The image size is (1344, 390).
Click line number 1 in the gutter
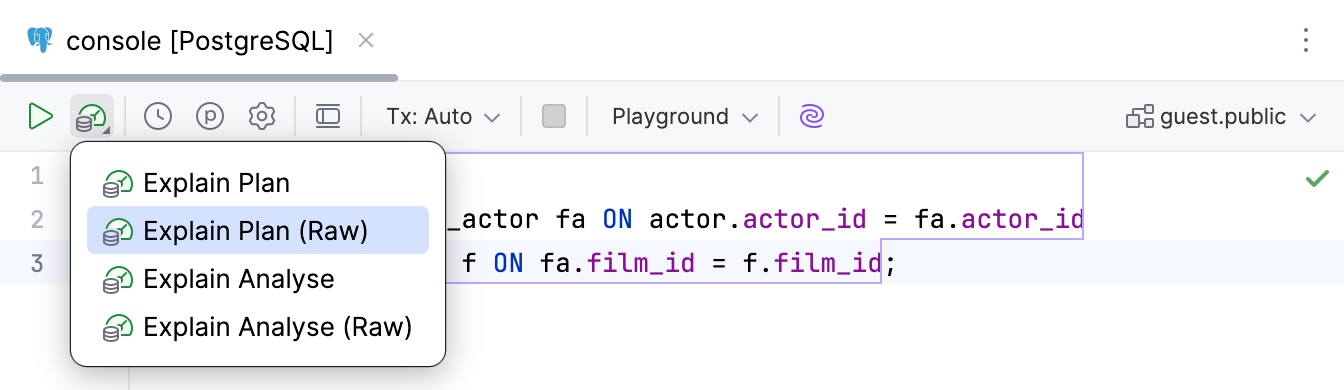pos(37,176)
